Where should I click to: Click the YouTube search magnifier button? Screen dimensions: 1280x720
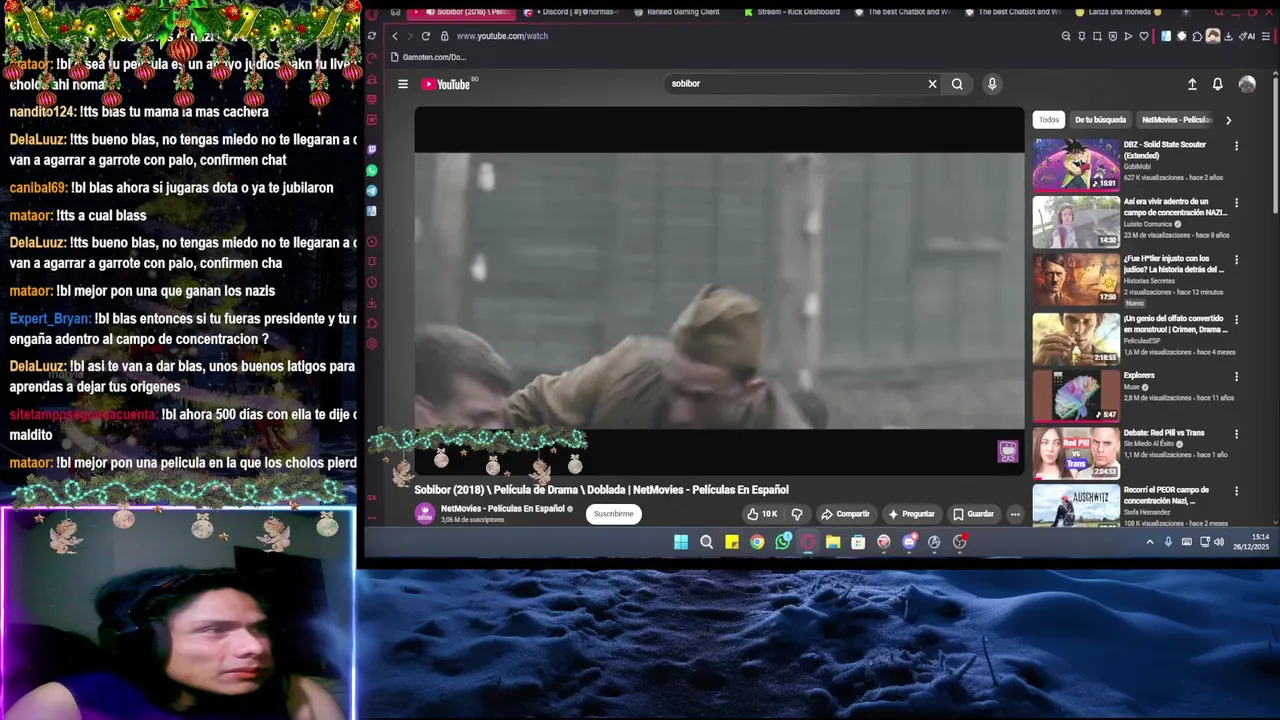(x=957, y=84)
